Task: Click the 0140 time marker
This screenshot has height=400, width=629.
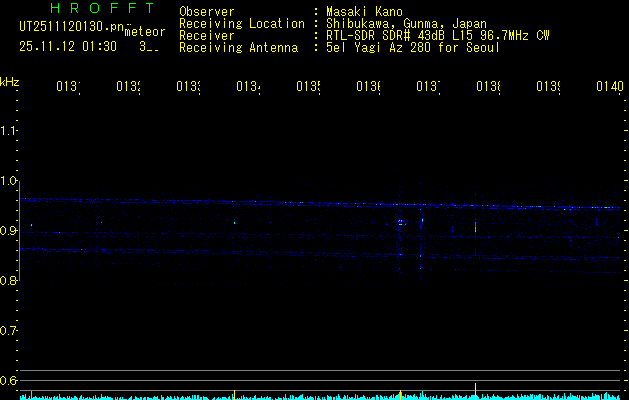Action: 609,88
